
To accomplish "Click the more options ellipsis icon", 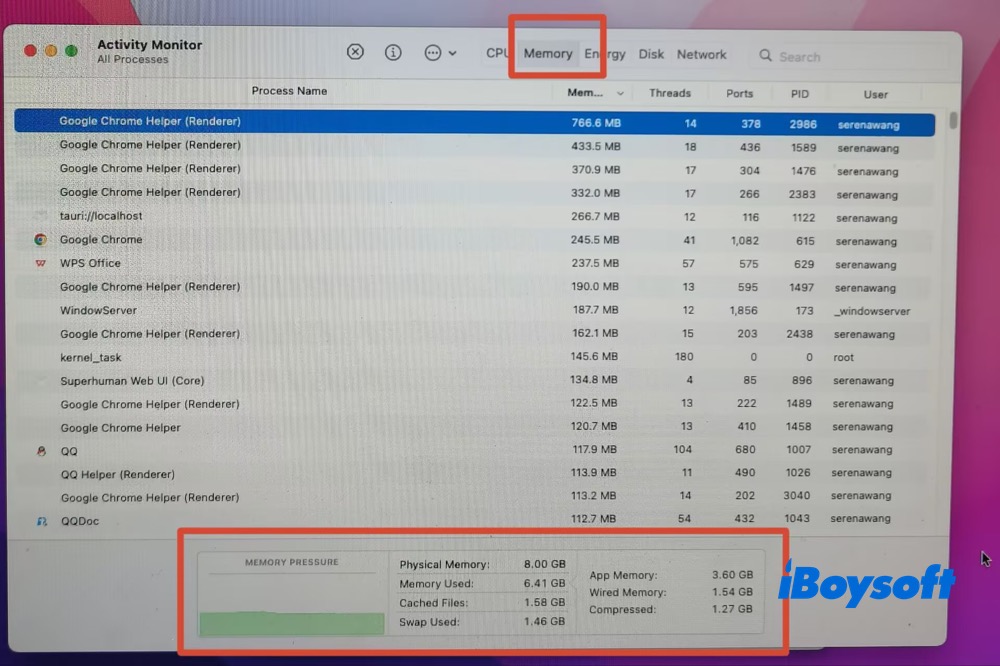I will click(433, 53).
